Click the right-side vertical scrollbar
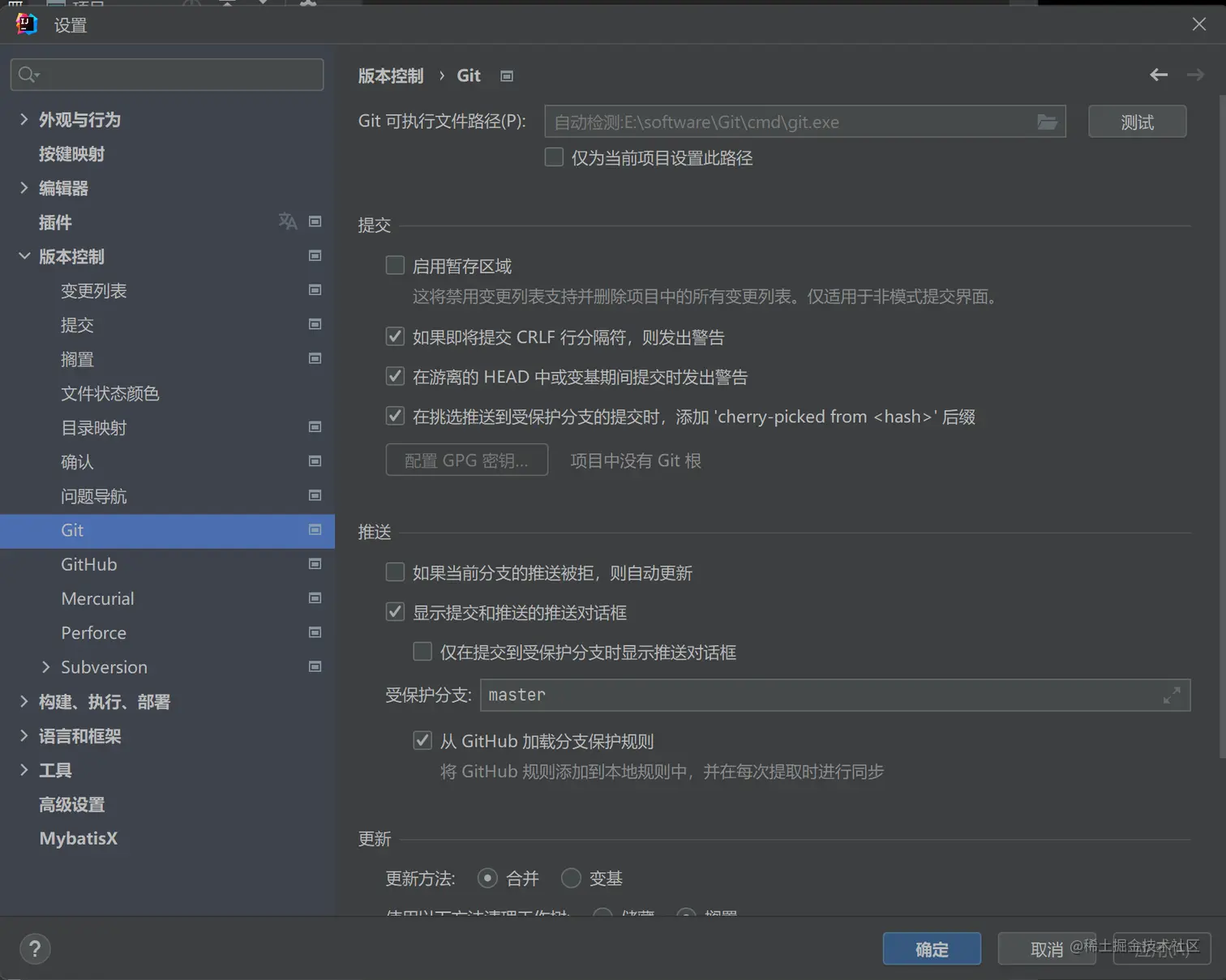The width and height of the screenshot is (1226, 980). tap(1221, 426)
